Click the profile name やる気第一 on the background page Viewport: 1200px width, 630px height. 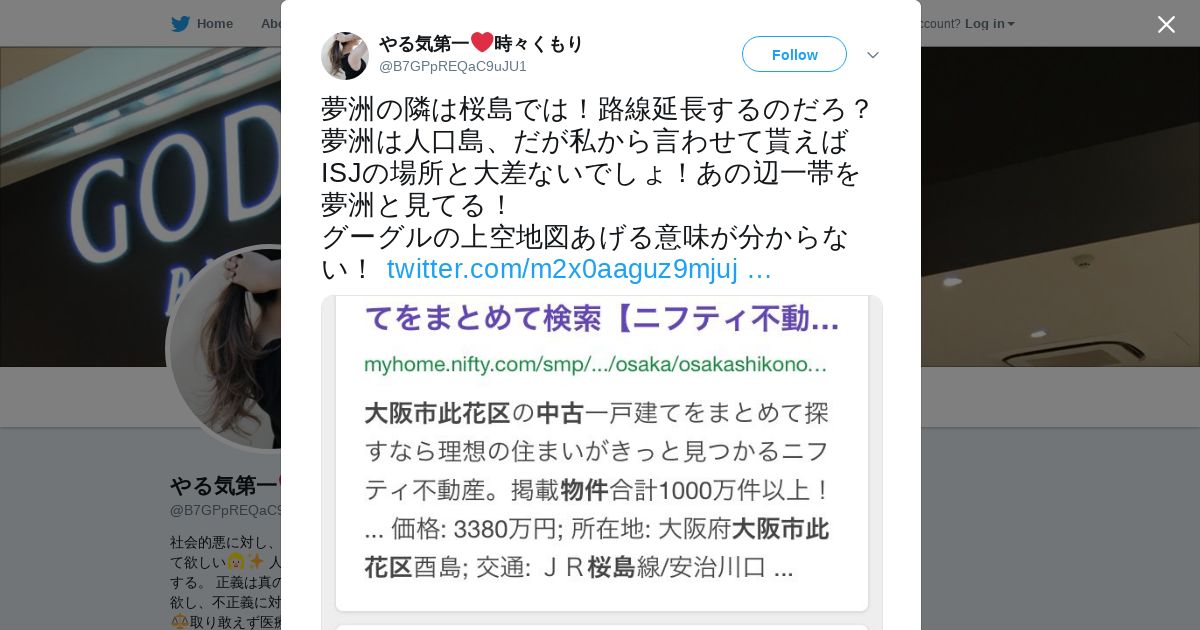pos(225,486)
